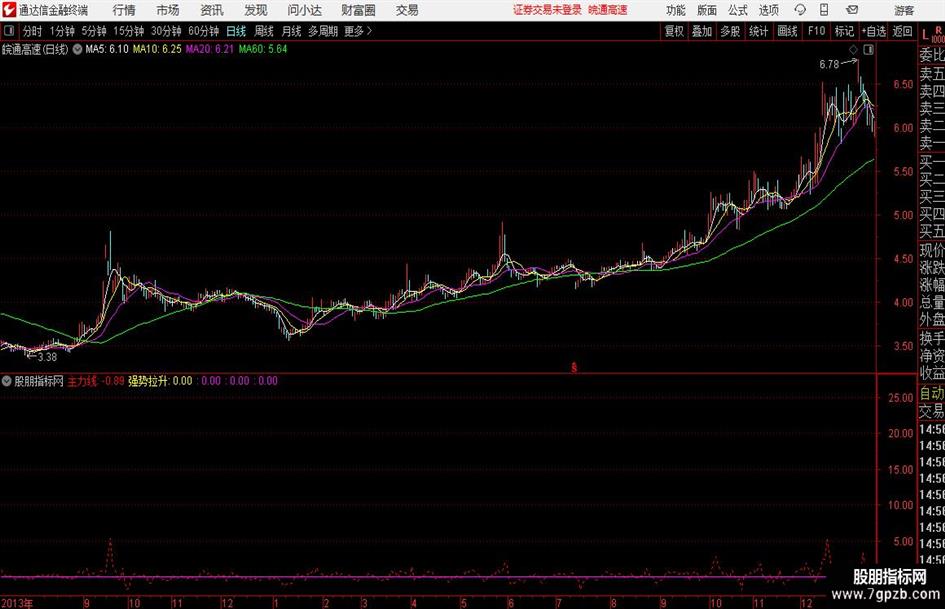Screen dimensions: 945x609
Task: Click the 3.38 low price label
Action: tap(47, 358)
